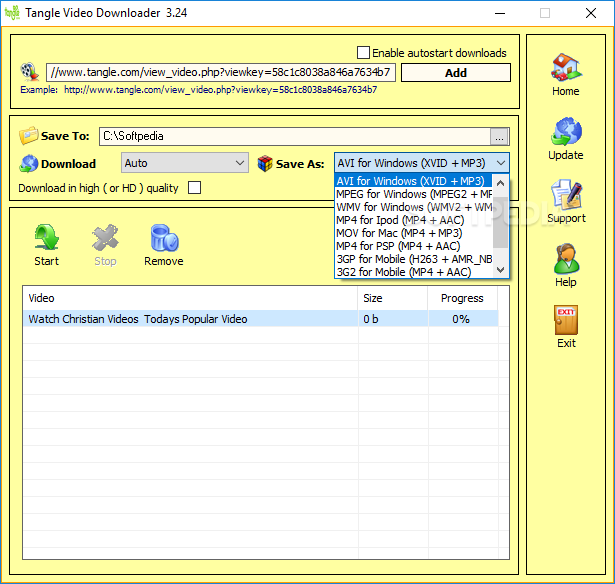
Task: Select MP4 for PSP (MP4 + AAC)
Action: [x=414, y=246]
